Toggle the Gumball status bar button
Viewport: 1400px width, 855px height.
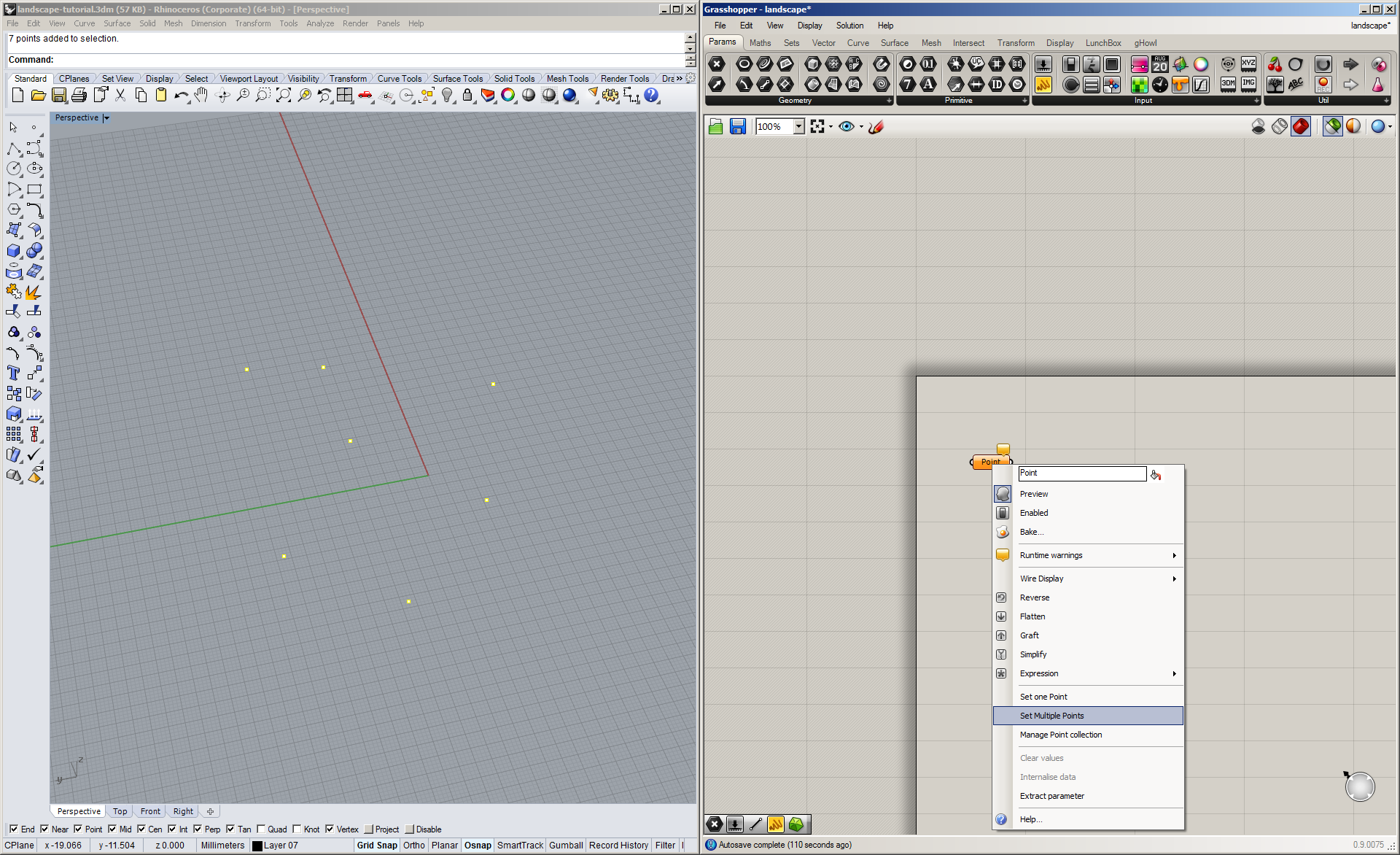tap(565, 845)
